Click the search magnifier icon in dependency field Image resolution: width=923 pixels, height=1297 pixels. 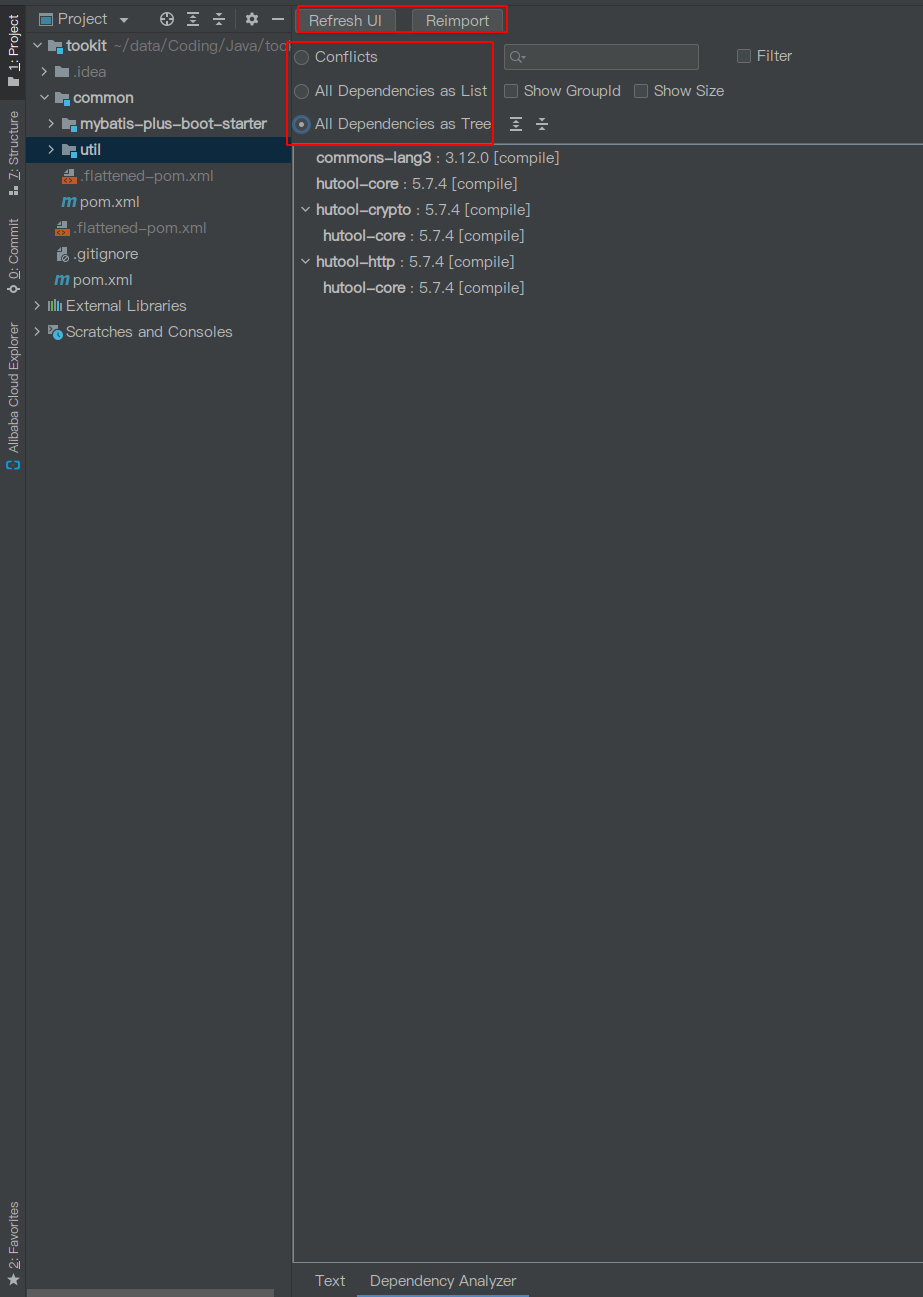tap(517, 57)
